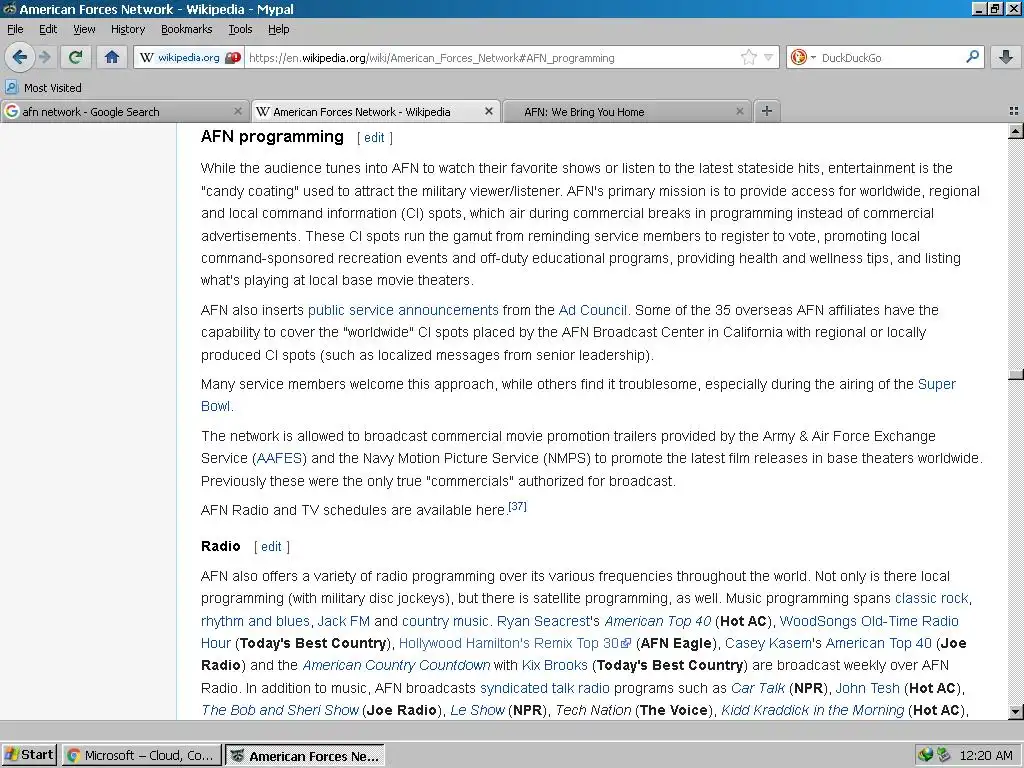Open the Car Talk link
Viewport: 1024px width, 768px height.
(758, 688)
